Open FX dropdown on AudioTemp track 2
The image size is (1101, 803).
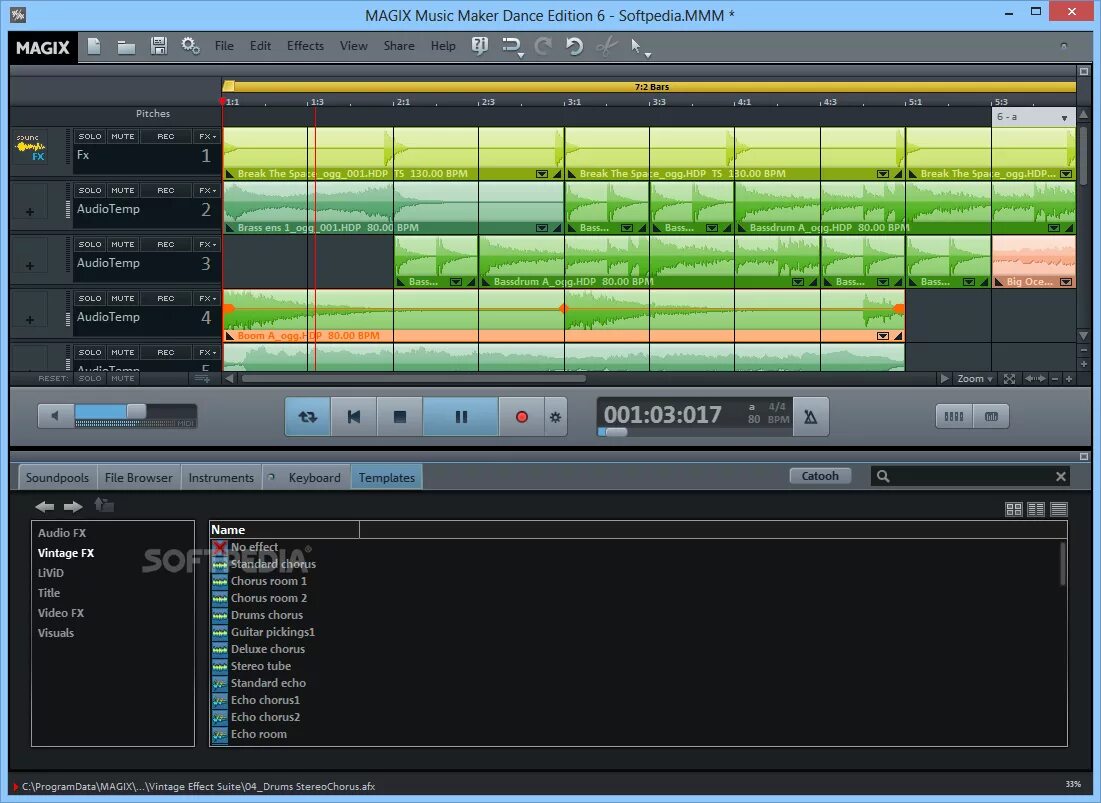(207, 190)
